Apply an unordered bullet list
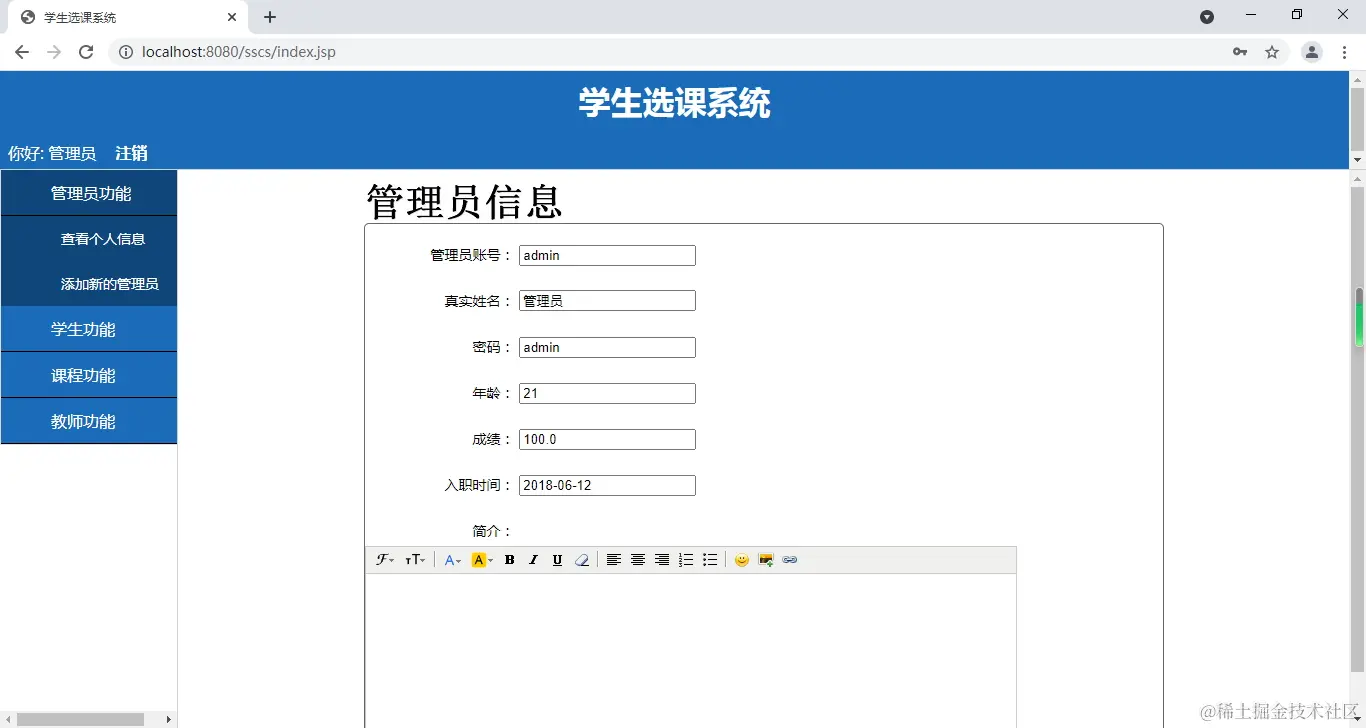This screenshot has height=728, width=1366. click(x=710, y=559)
